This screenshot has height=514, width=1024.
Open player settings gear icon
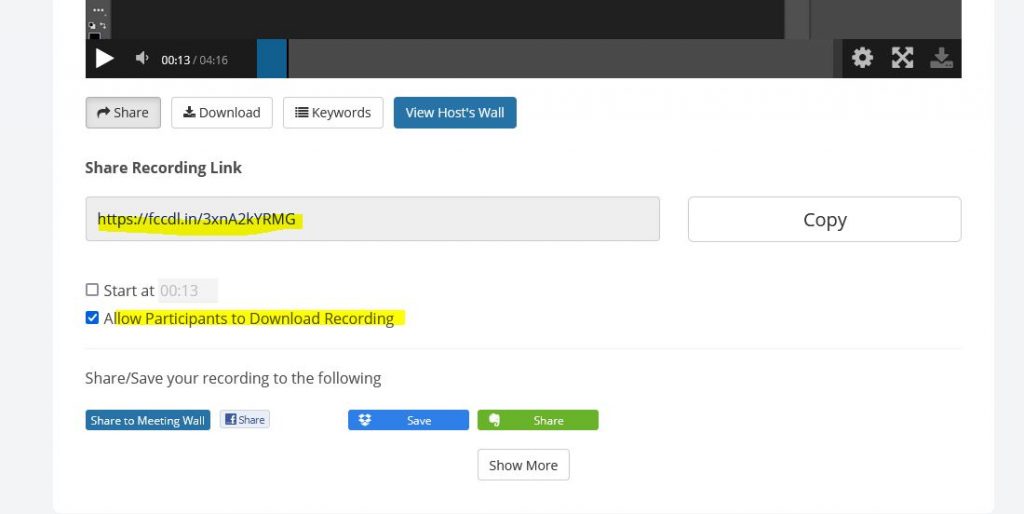(x=862, y=58)
